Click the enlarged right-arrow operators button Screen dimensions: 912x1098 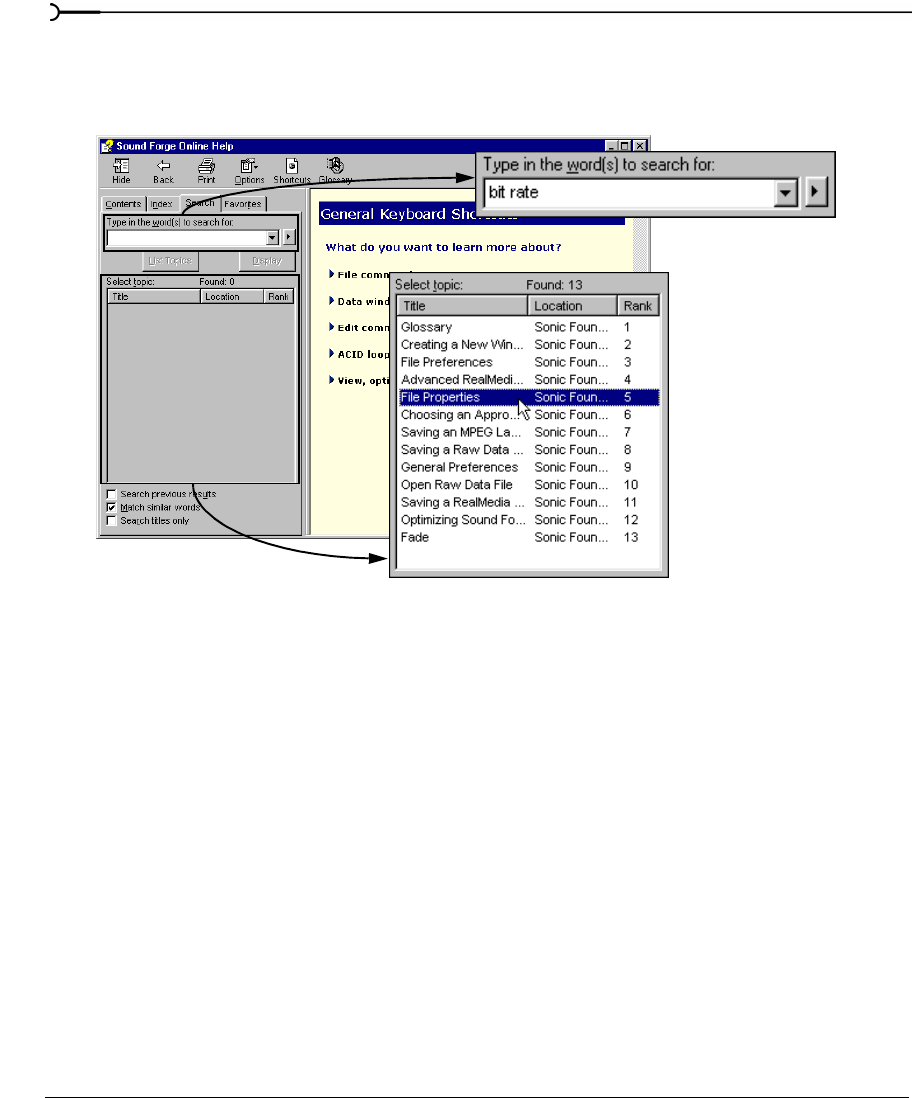tap(815, 191)
